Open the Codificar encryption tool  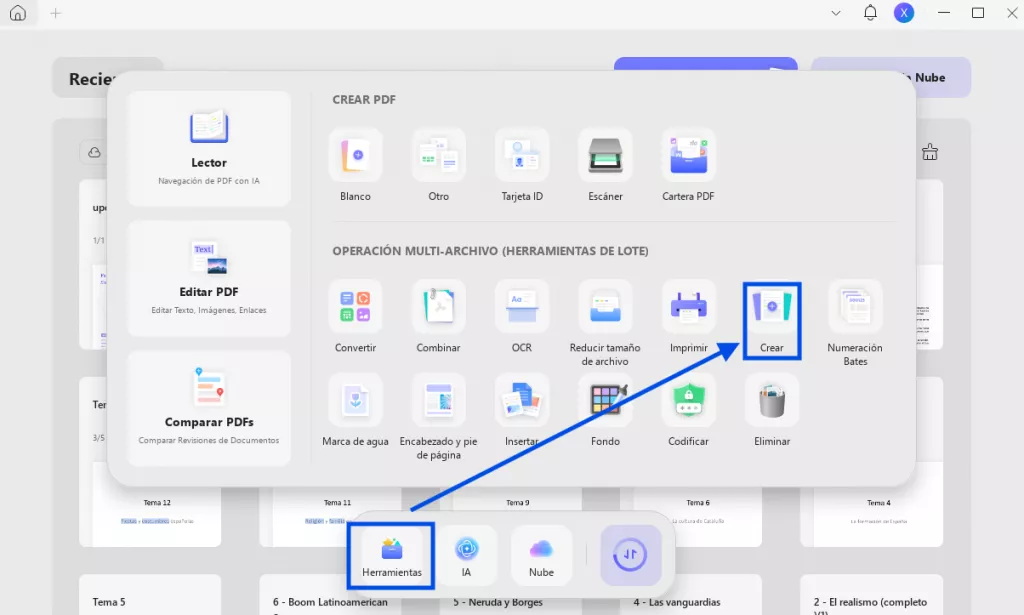click(688, 411)
